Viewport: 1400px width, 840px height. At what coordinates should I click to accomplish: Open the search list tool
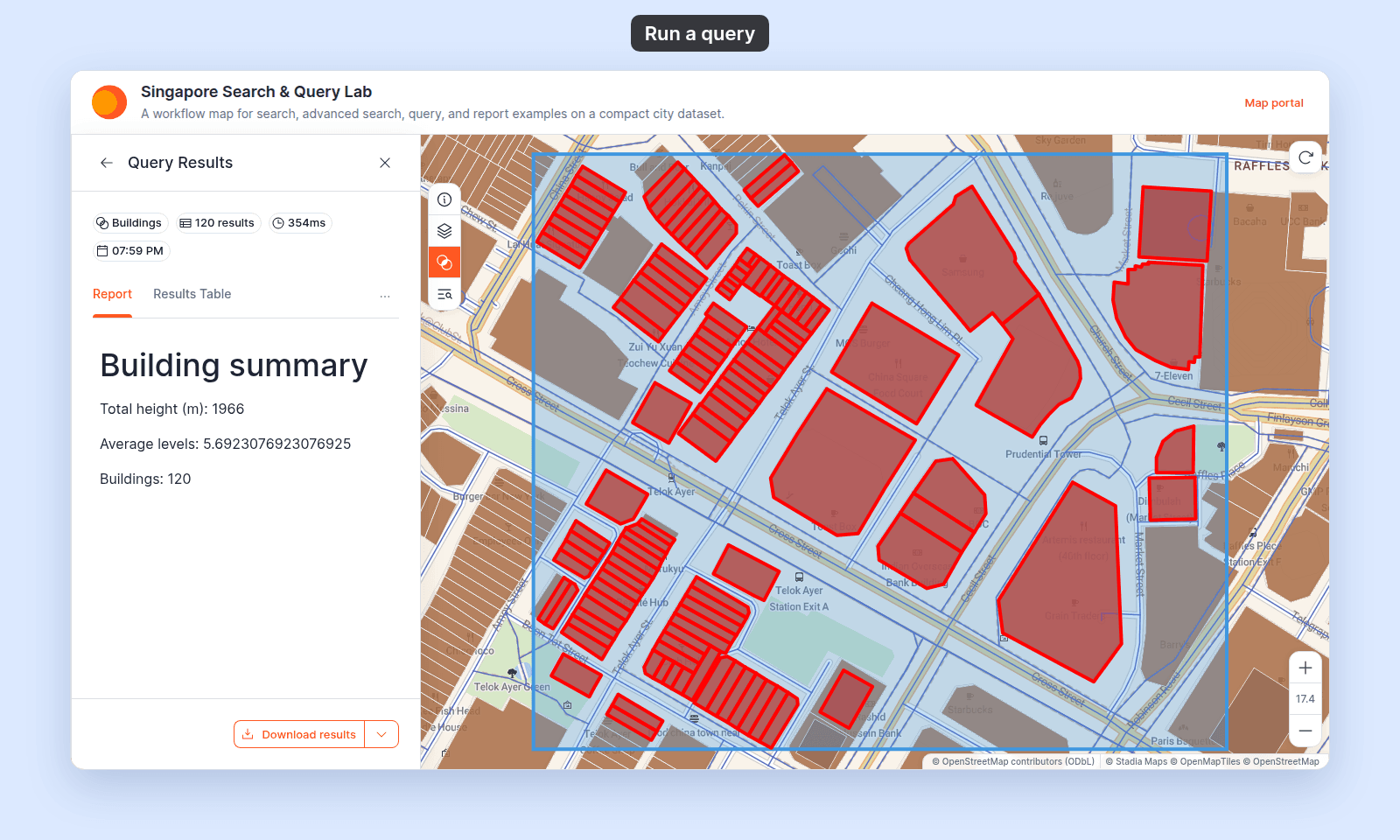(444, 294)
